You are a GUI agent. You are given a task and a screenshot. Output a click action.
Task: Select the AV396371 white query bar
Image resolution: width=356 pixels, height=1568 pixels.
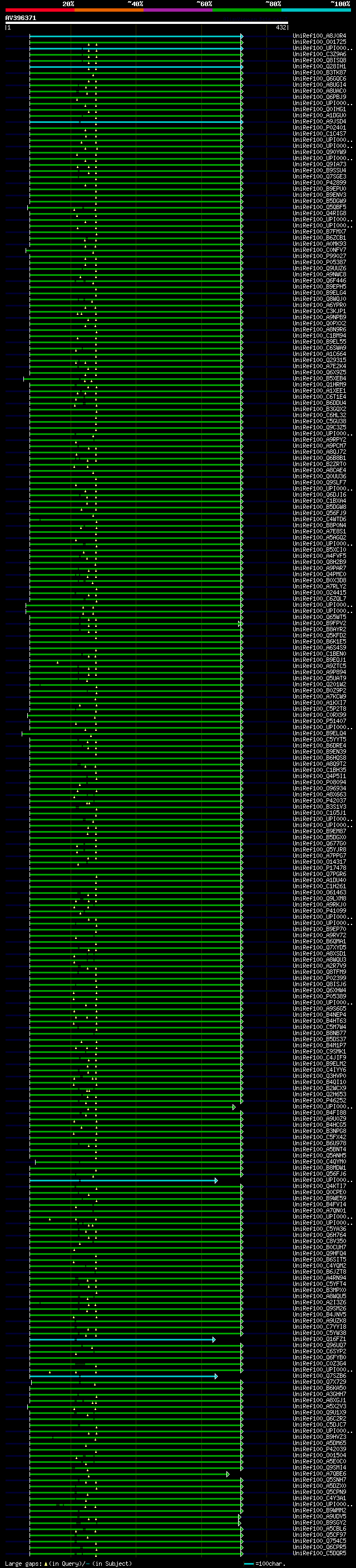[x=147, y=22]
